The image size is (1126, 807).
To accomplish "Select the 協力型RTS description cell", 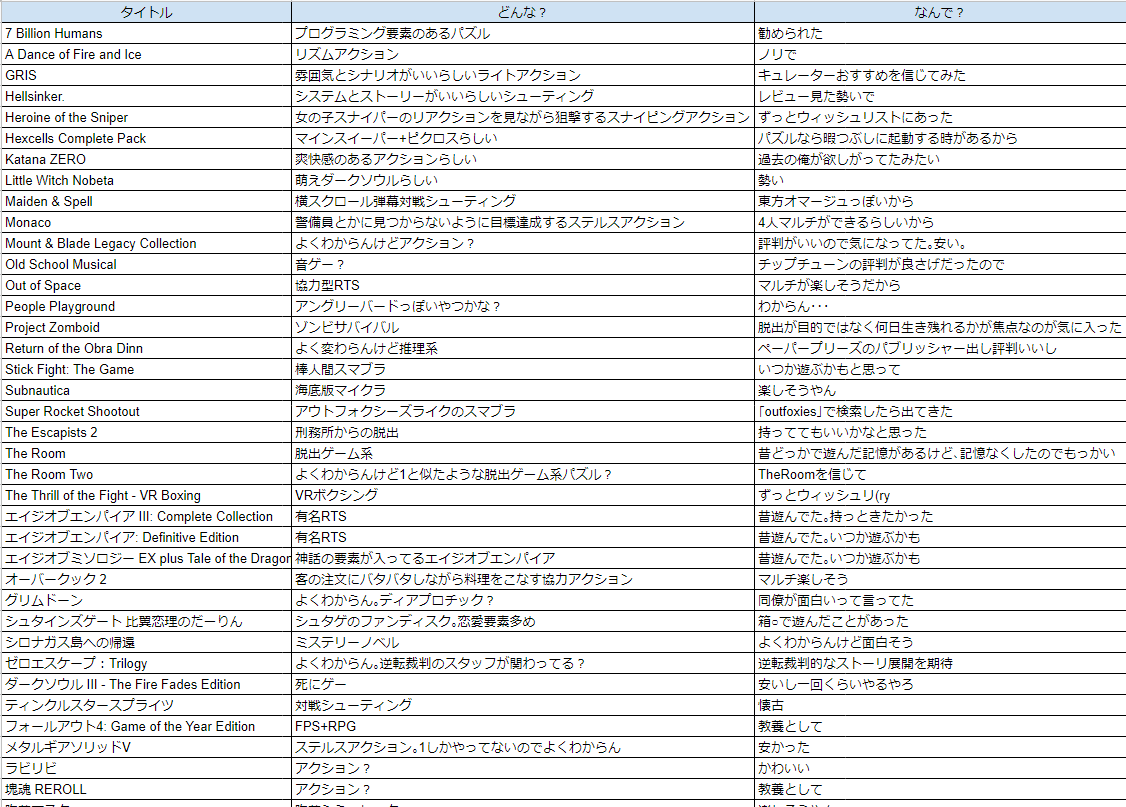I will click(x=523, y=285).
